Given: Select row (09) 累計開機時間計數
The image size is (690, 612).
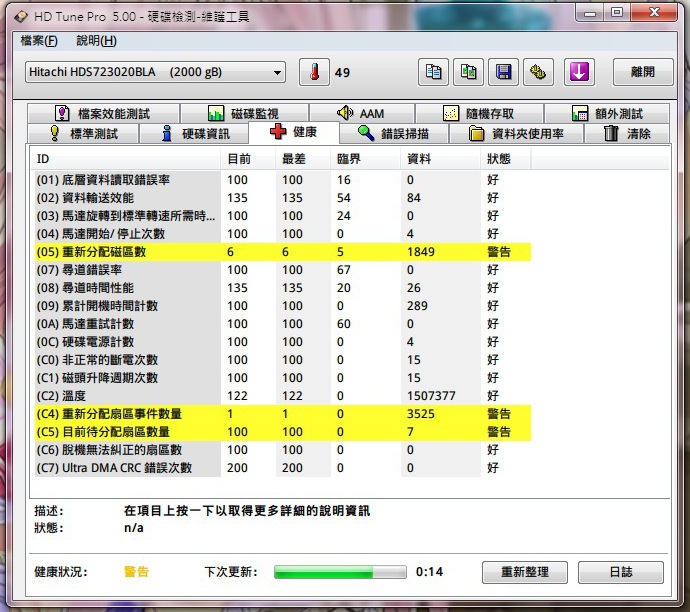Looking at the screenshot, I should (283, 306).
